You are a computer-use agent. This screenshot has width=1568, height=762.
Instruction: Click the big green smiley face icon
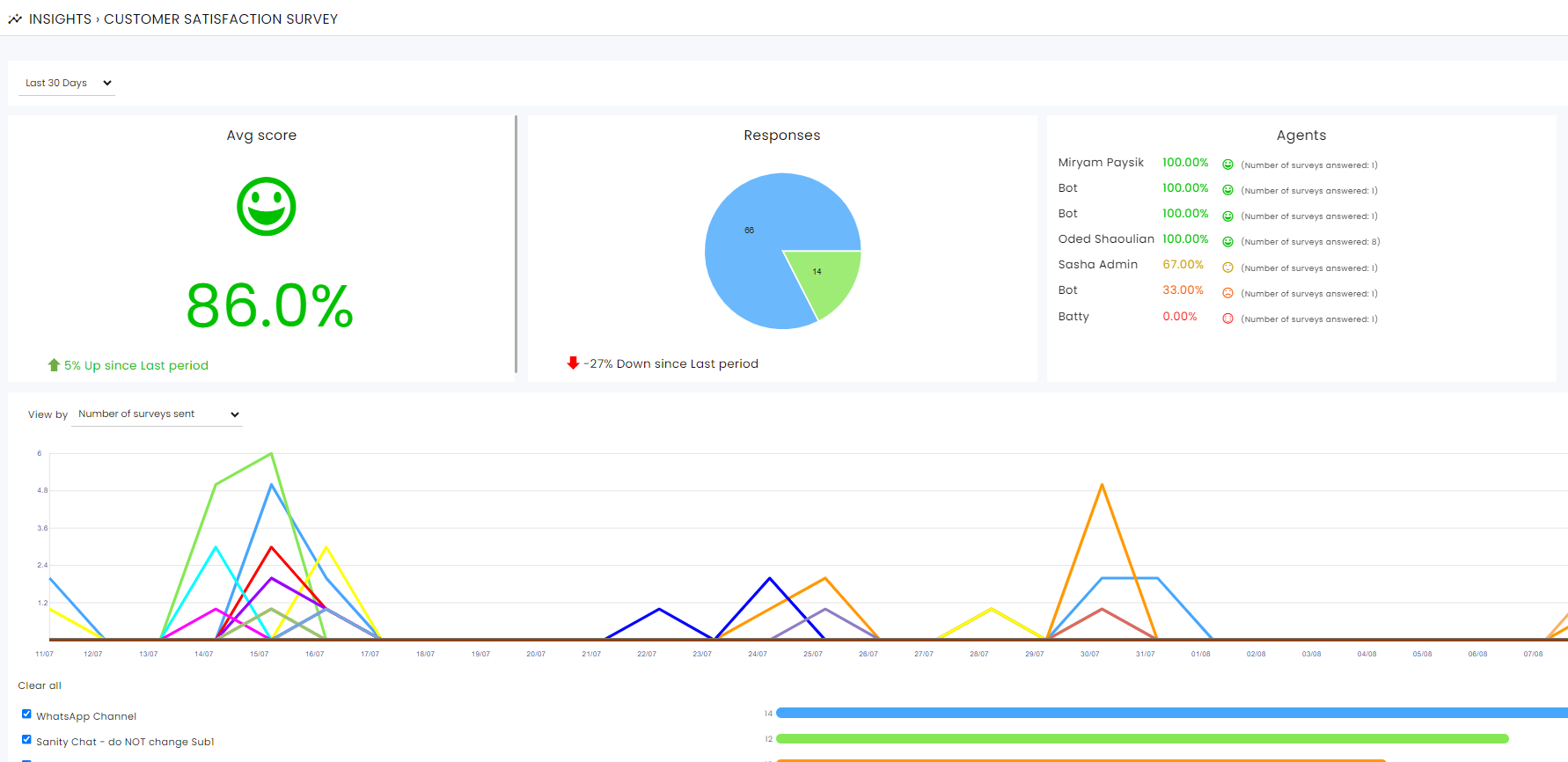(x=267, y=207)
